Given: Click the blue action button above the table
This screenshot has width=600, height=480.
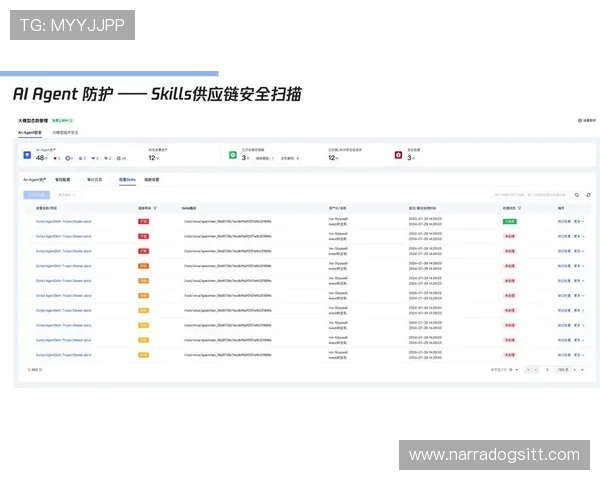Looking at the screenshot, I should pos(37,195).
